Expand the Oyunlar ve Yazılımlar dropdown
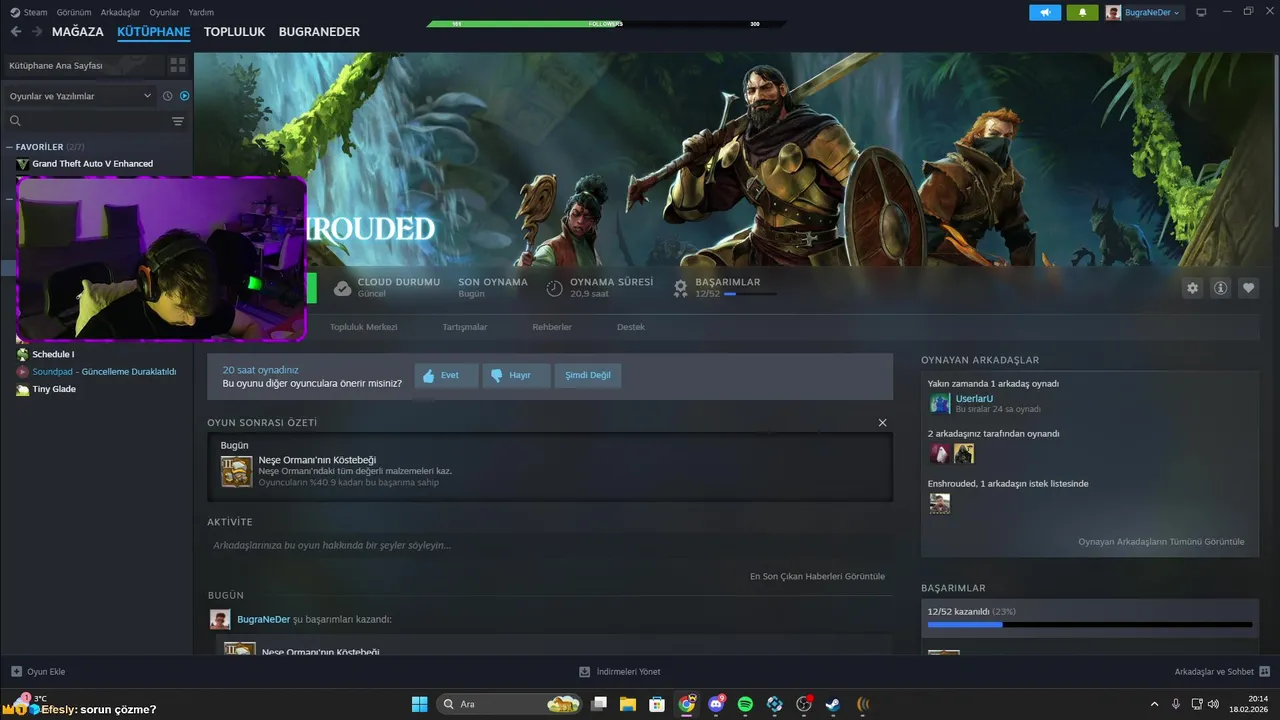This screenshot has height=720, width=1280. point(80,96)
